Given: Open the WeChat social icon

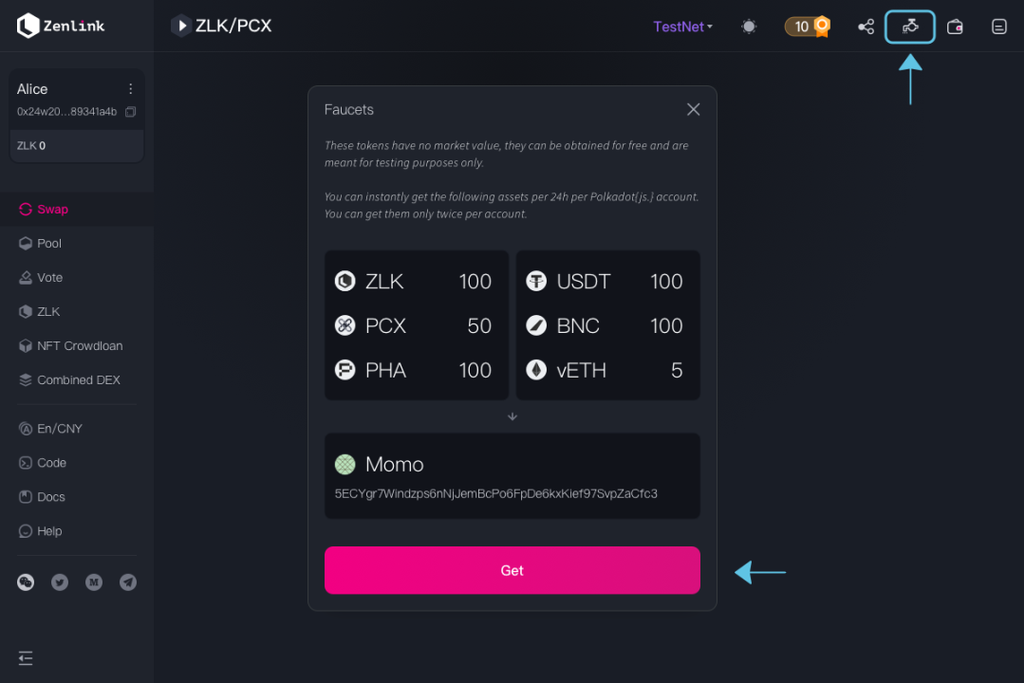Looking at the screenshot, I should click(25, 582).
